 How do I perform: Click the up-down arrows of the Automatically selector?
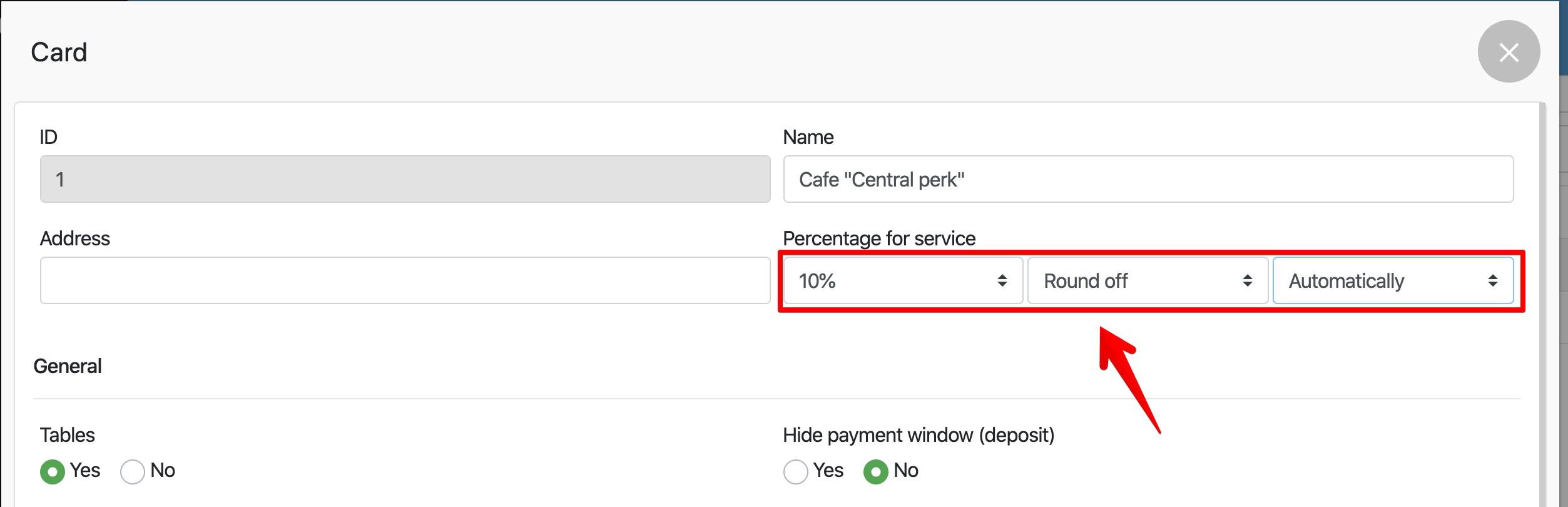click(x=1492, y=280)
